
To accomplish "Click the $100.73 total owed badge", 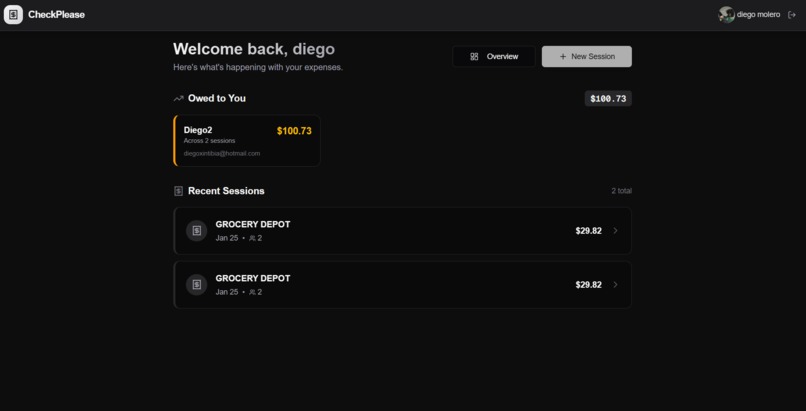I will [x=608, y=99].
